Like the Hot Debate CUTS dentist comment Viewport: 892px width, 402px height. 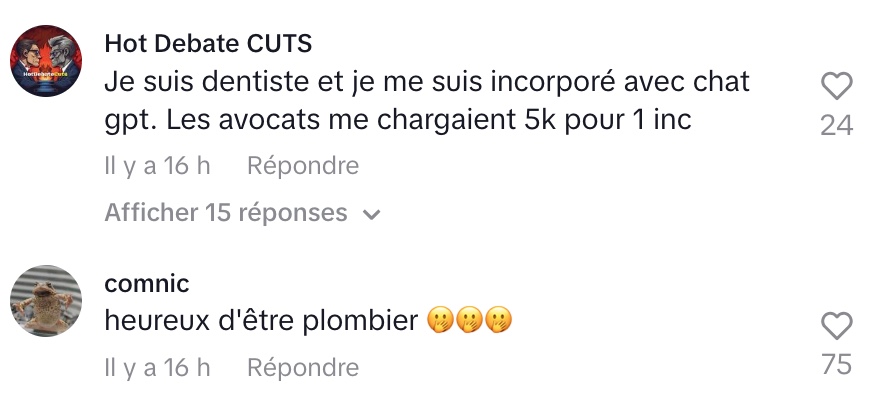point(837,86)
